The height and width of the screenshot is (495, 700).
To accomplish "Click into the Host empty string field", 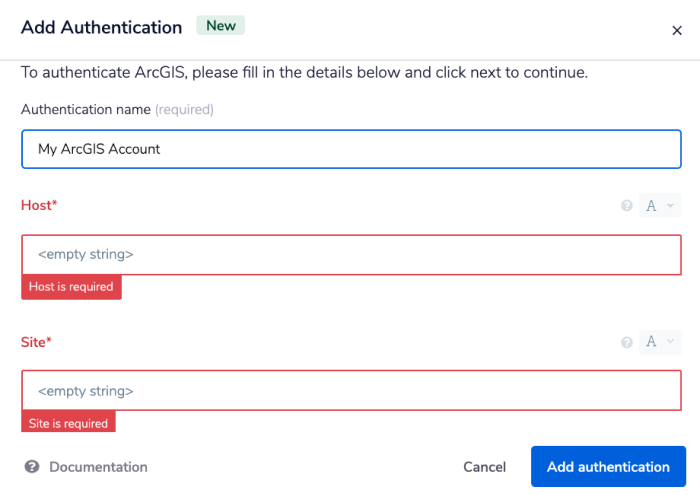I will (350, 255).
